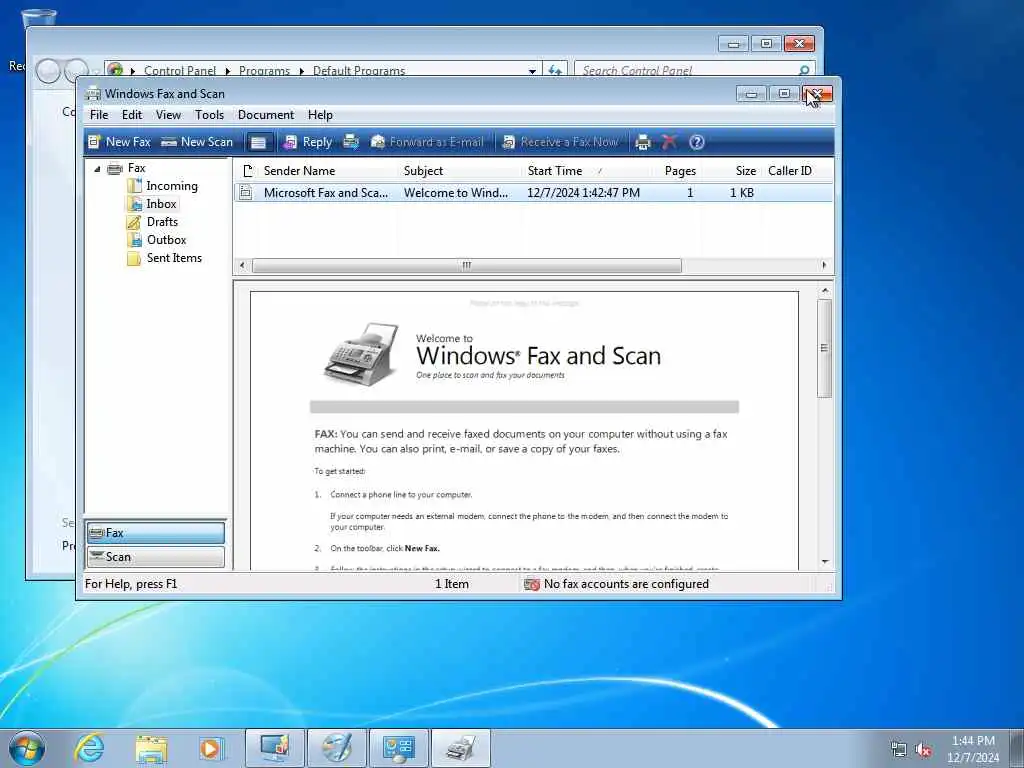Click the preview pane vertical scrollbar thumb

click(x=824, y=348)
